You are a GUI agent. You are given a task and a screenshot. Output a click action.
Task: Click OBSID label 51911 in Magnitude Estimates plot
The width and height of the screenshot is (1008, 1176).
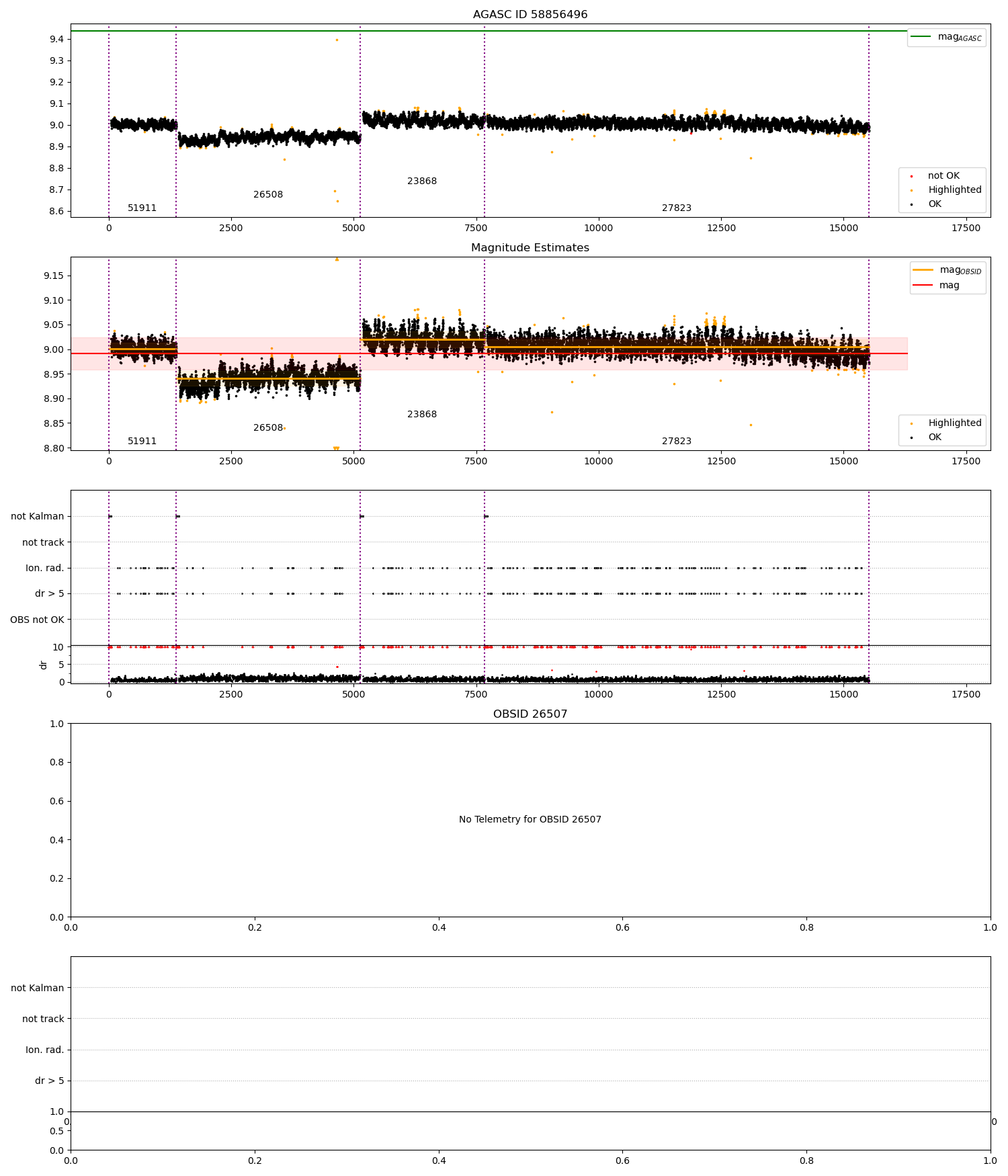pyautogui.click(x=142, y=442)
